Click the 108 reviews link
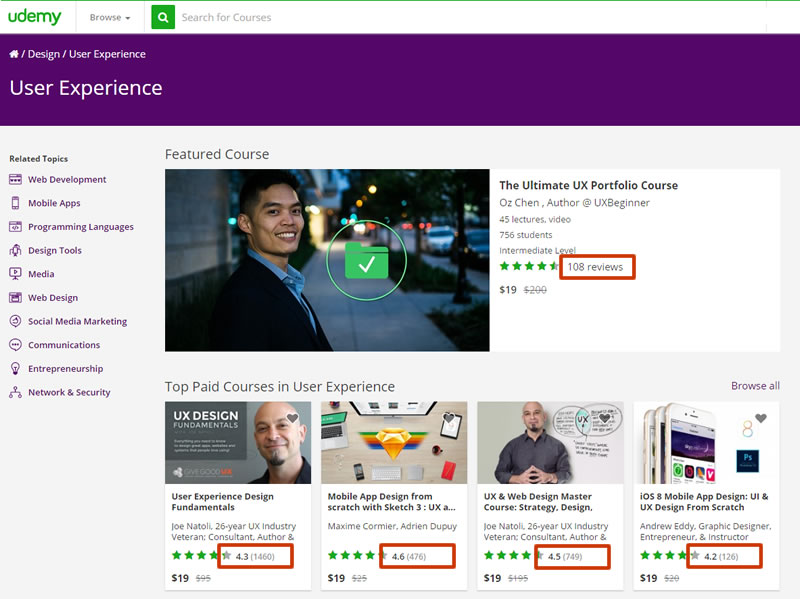Image resolution: width=800 pixels, height=599 pixels. (595, 267)
